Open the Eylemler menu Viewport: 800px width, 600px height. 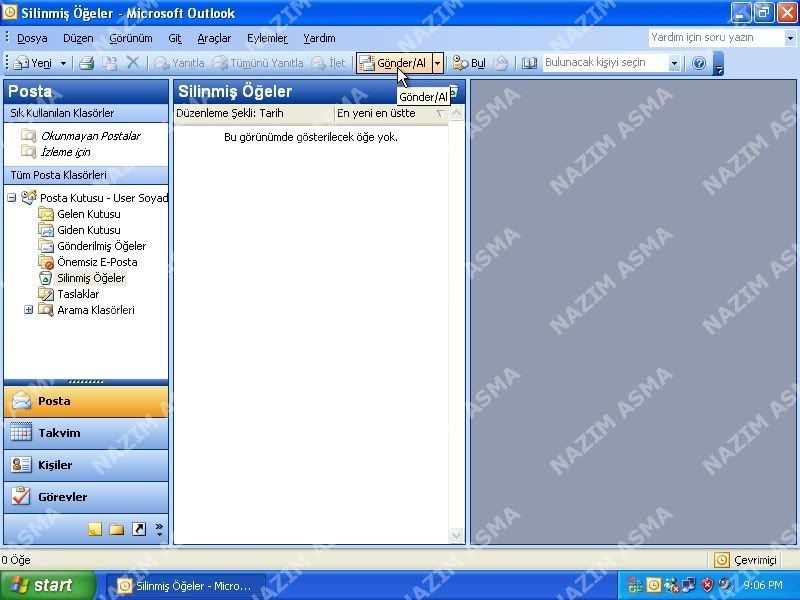[x=267, y=38]
